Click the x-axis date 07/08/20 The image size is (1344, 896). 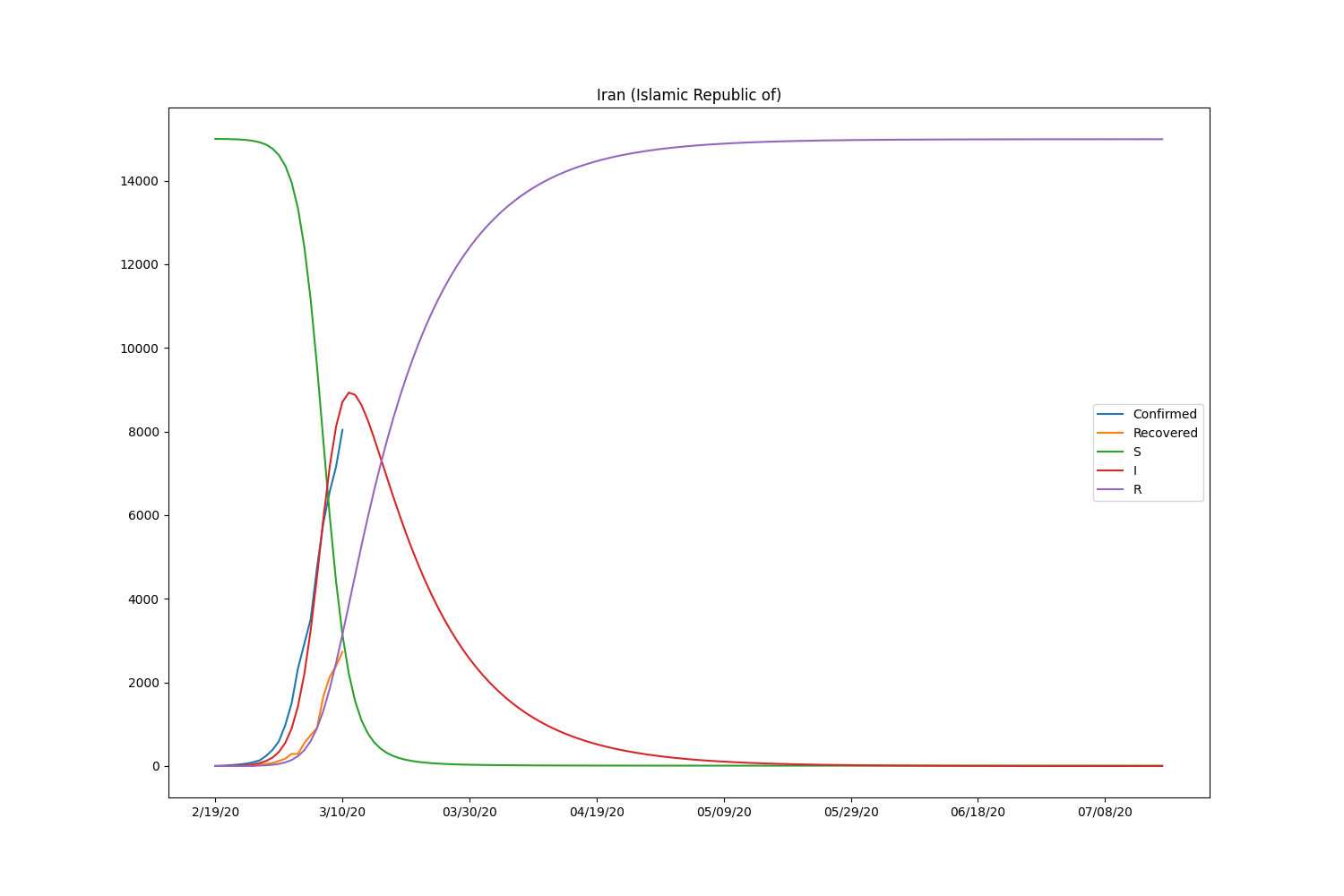[x=1105, y=813]
